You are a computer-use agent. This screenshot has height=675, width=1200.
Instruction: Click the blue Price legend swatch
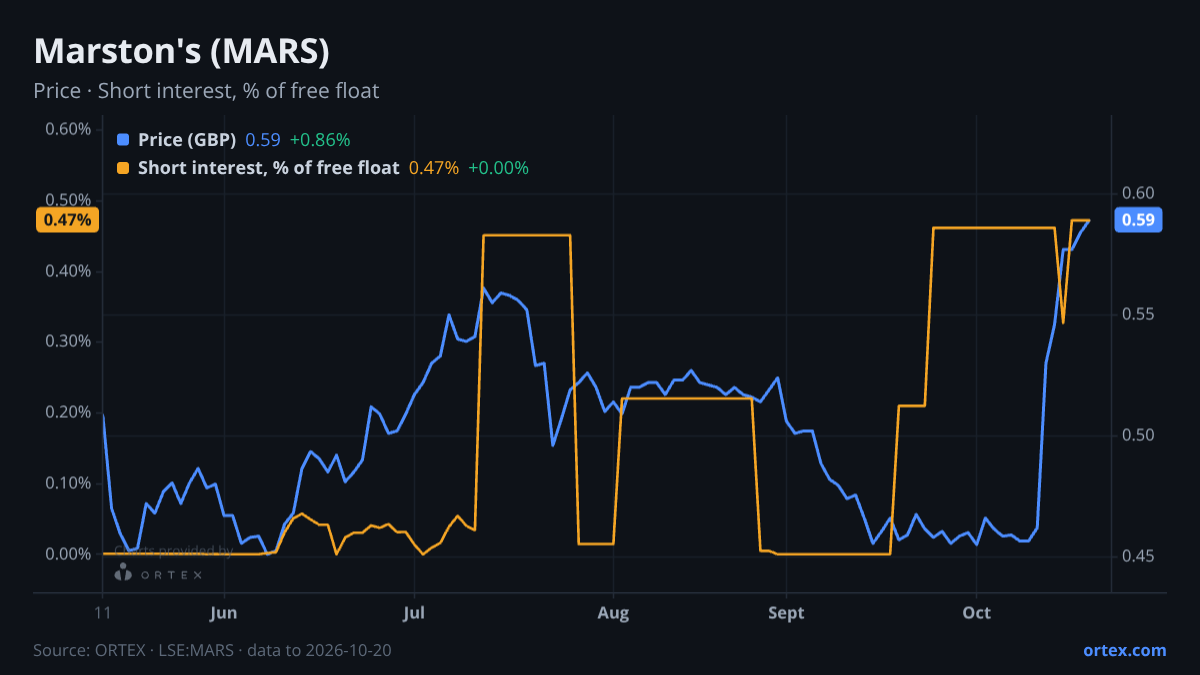point(123,140)
